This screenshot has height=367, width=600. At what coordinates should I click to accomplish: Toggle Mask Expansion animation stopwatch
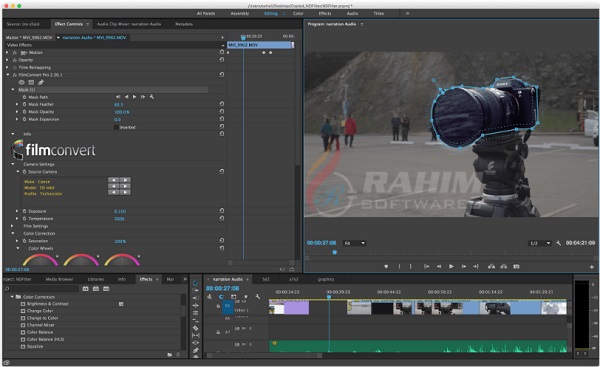click(x=24, y=119)
